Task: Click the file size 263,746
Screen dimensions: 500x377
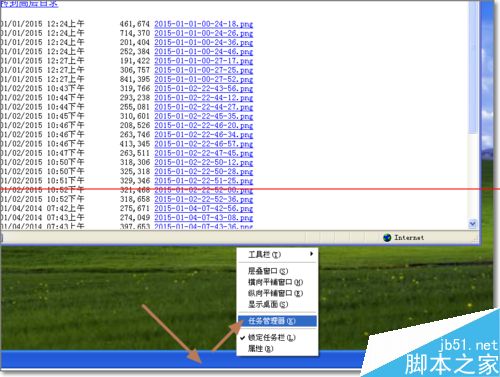Action: pos(135,135)
